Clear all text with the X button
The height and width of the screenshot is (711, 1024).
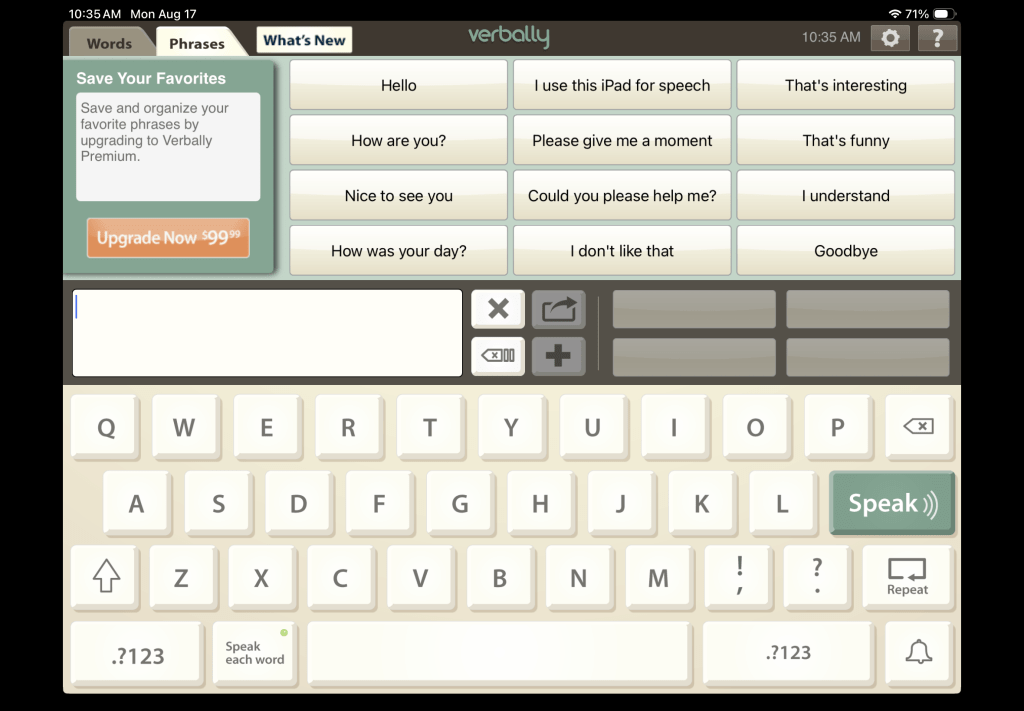498,308
